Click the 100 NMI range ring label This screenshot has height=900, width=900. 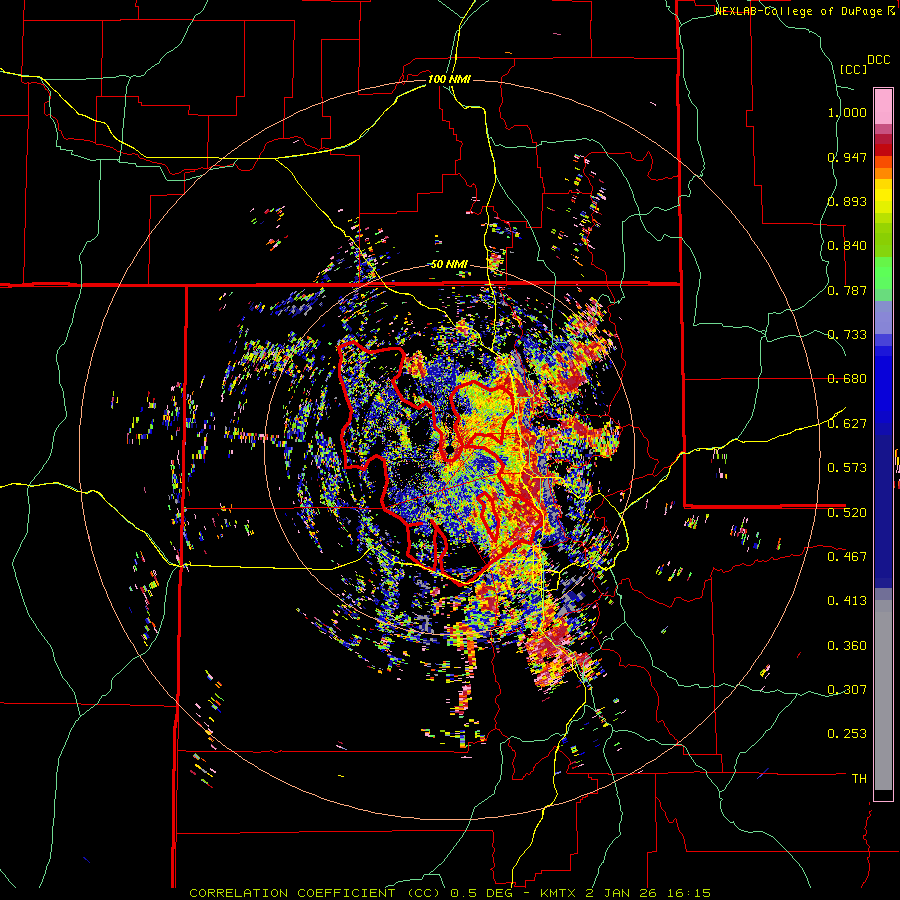click(449, 79)
